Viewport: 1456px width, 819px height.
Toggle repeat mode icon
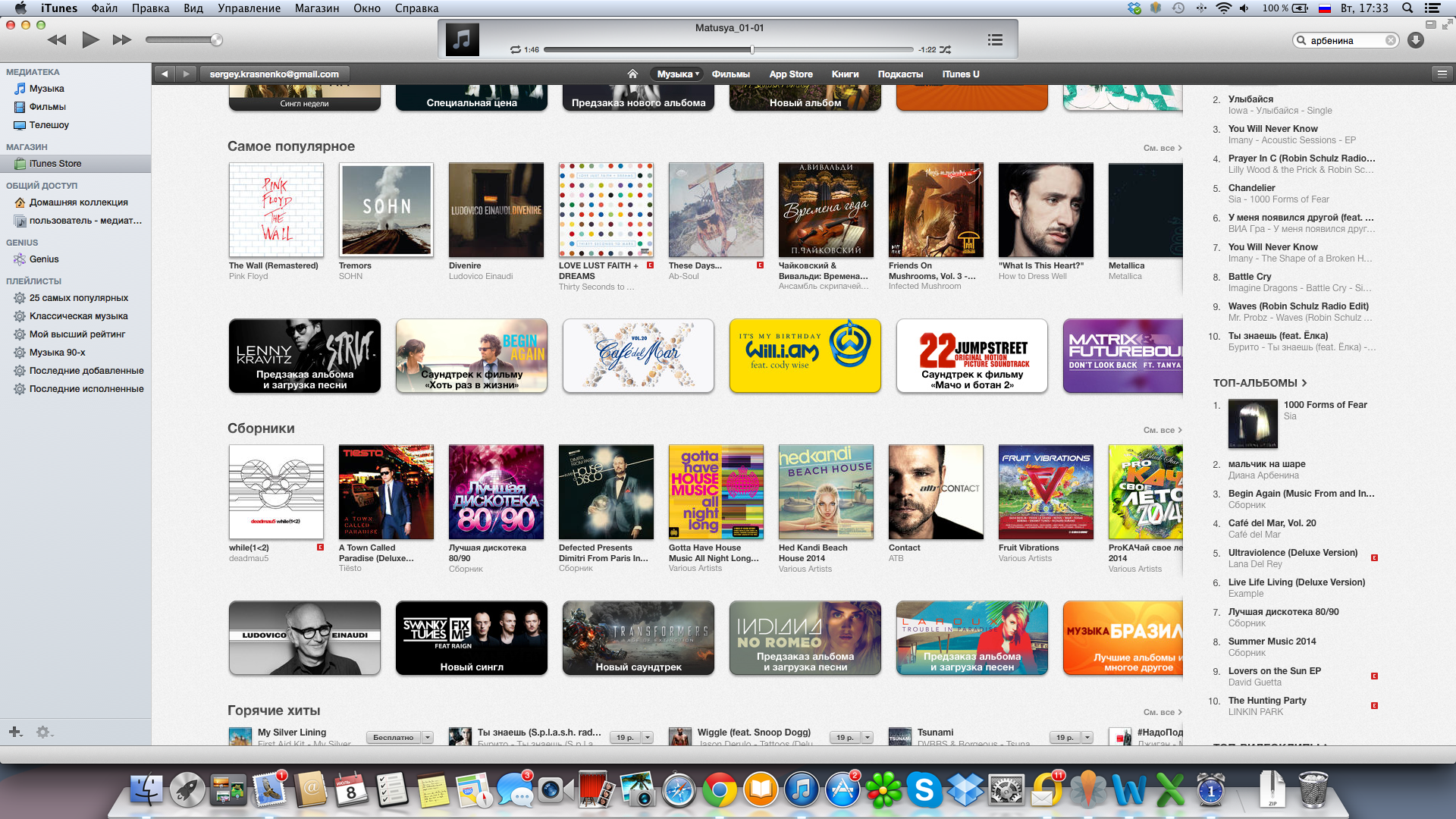pos(516,50)
